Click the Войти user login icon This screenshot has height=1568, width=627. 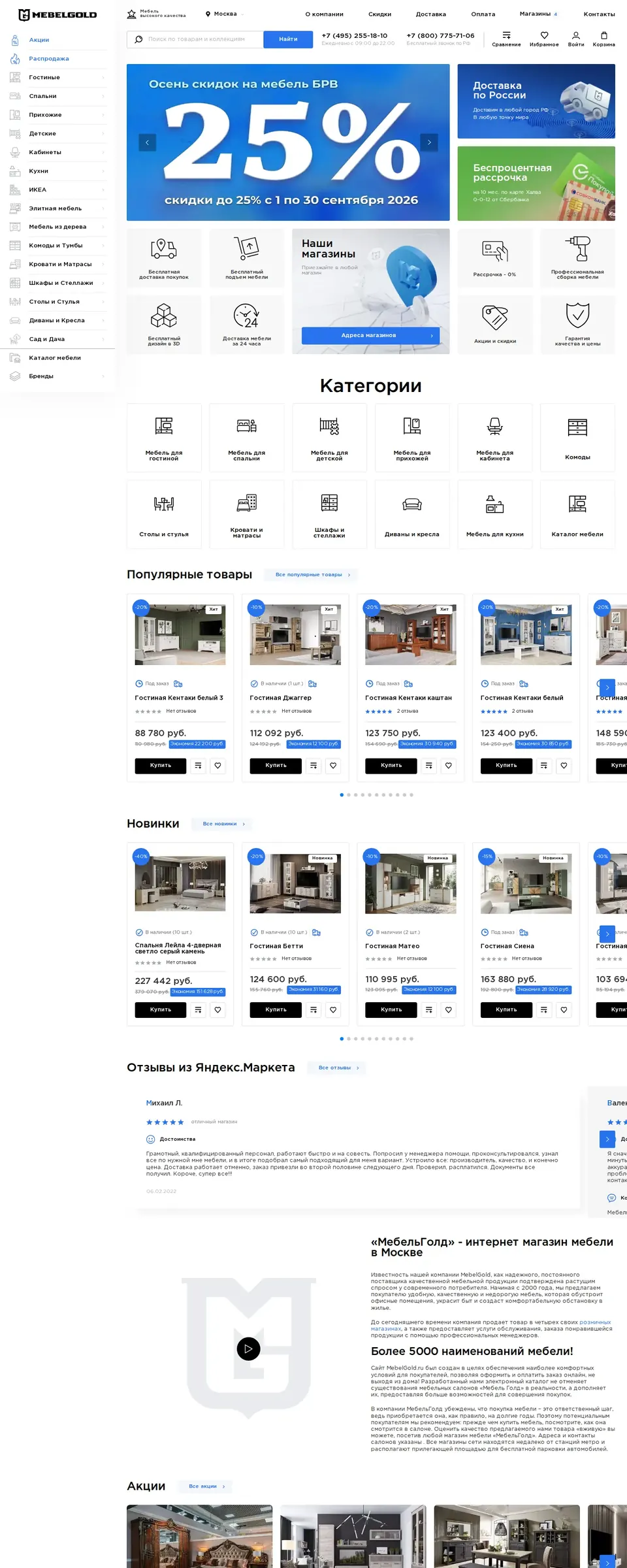575,35
